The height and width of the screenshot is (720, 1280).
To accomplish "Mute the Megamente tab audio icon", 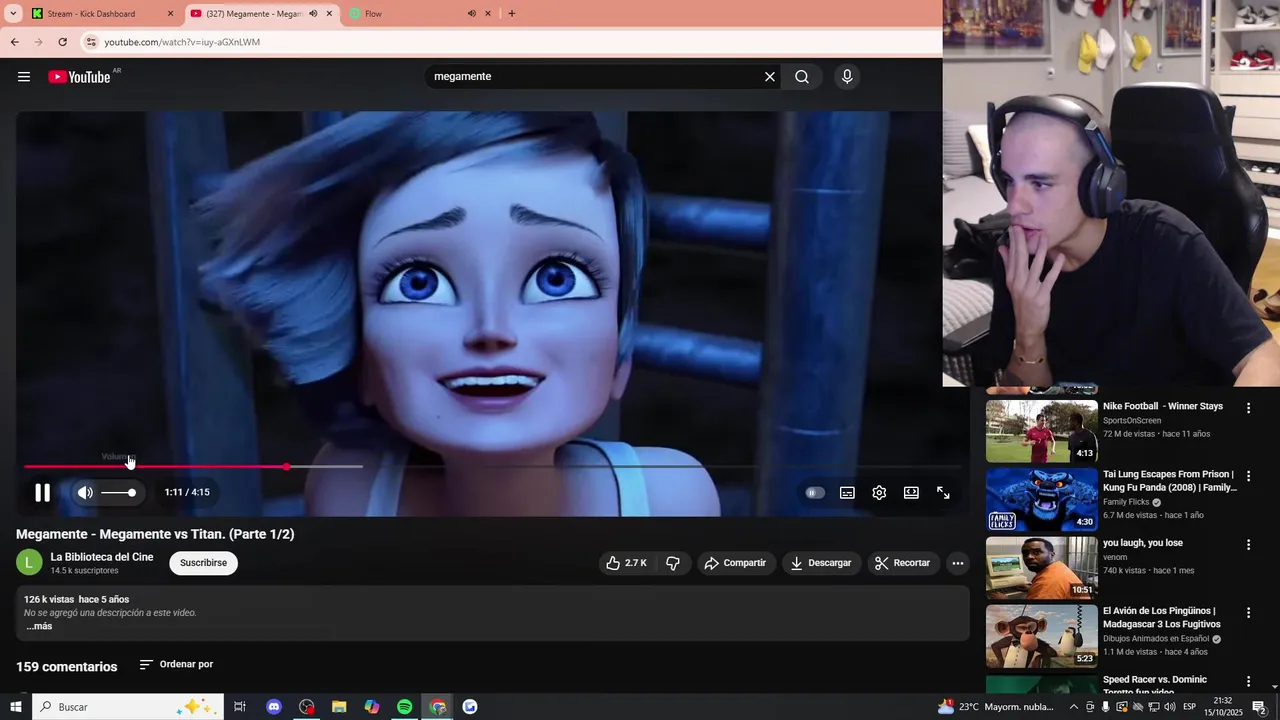I will pos(313,14).
